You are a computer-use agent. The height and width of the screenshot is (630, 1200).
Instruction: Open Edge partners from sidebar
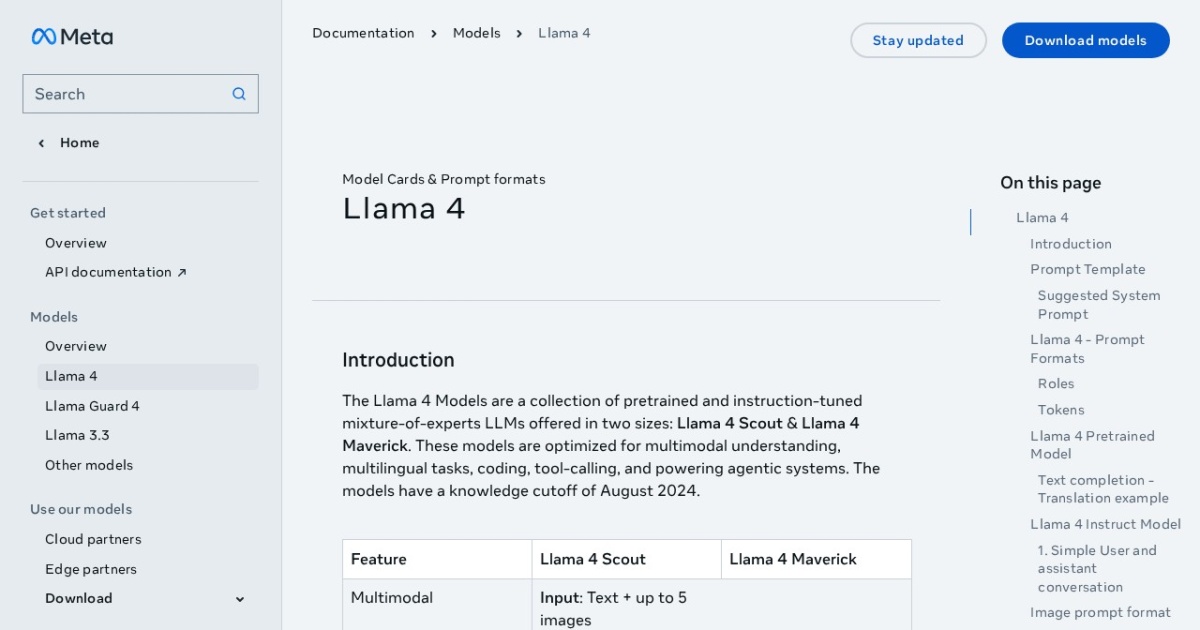tap(90, 569)
